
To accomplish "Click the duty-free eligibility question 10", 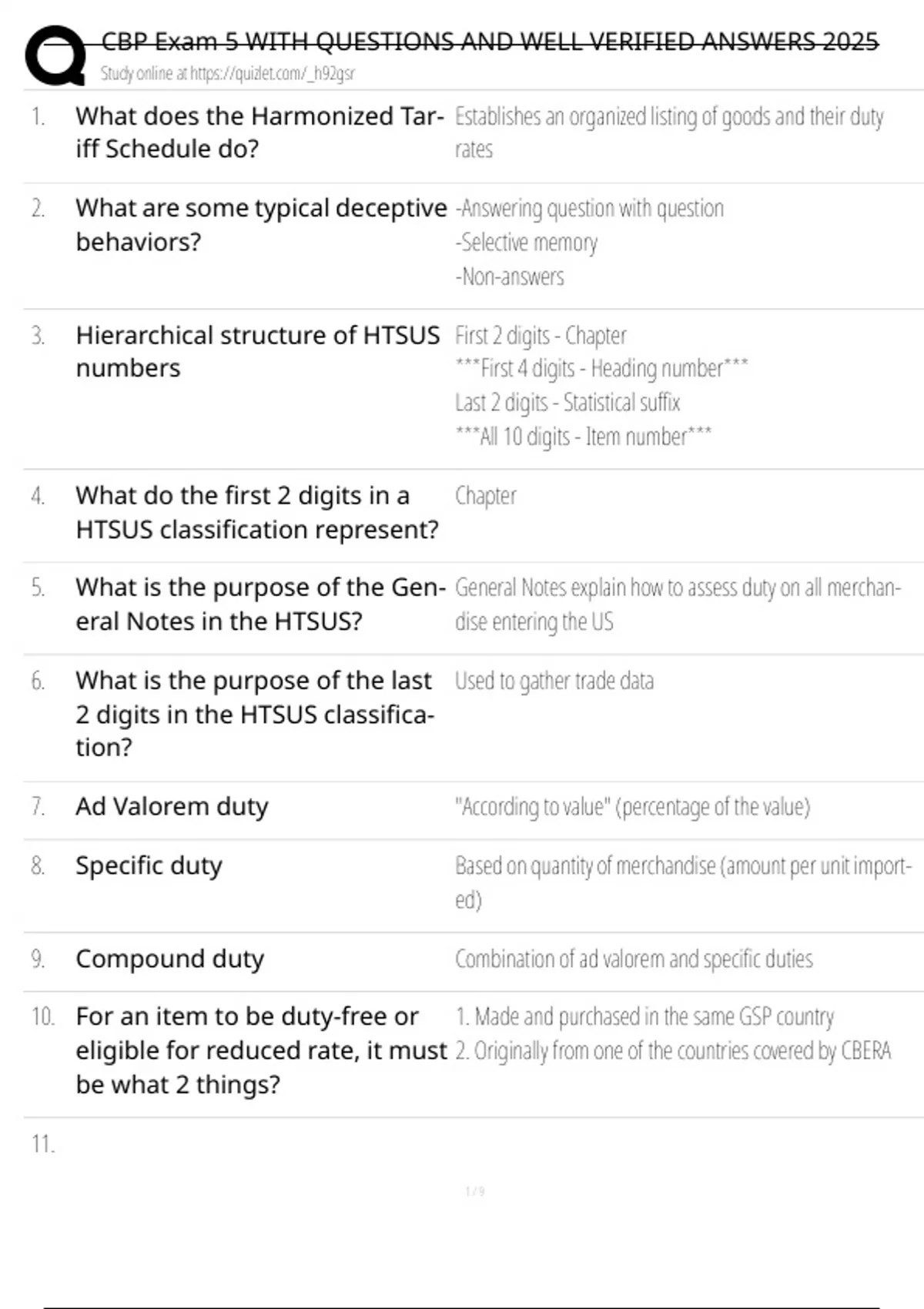I will 261,1050.
